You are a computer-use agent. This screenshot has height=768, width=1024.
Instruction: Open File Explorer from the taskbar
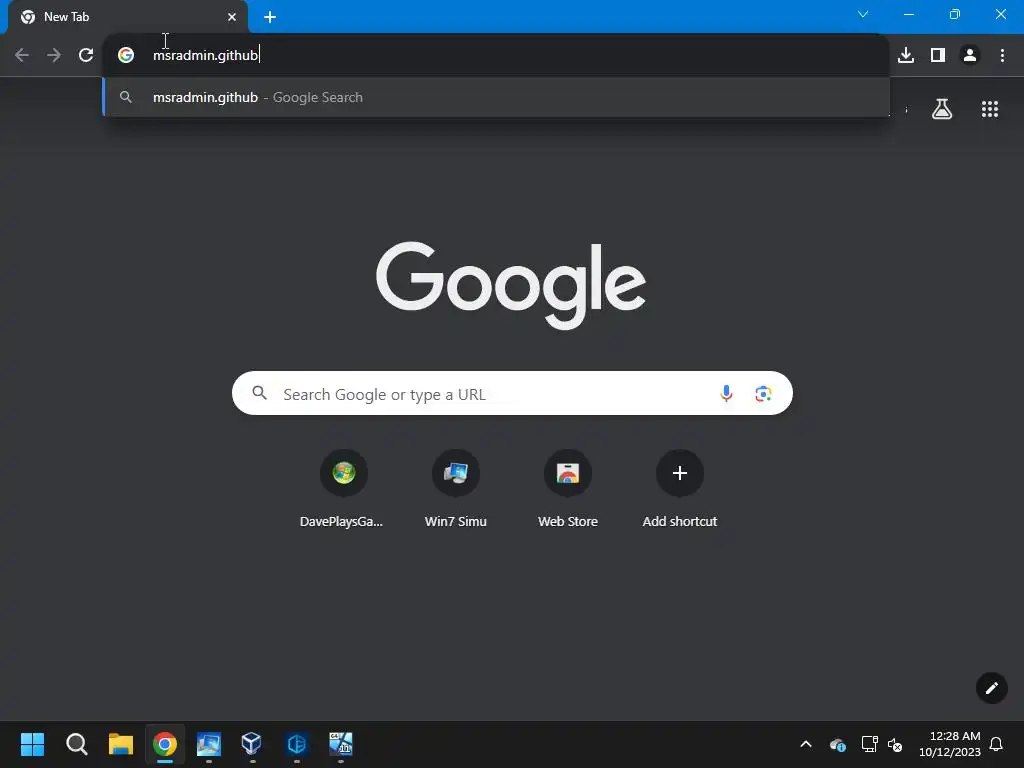pyautogui.click(x=120, y=744)
